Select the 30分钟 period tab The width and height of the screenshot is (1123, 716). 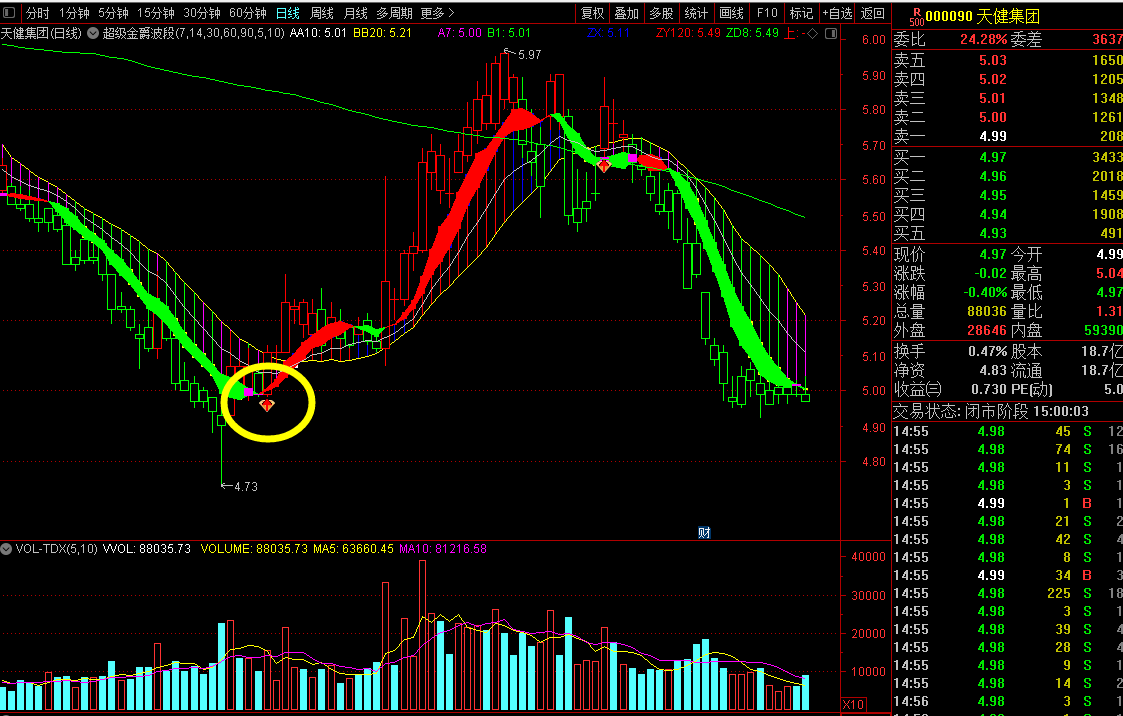[x=202, y=13]
